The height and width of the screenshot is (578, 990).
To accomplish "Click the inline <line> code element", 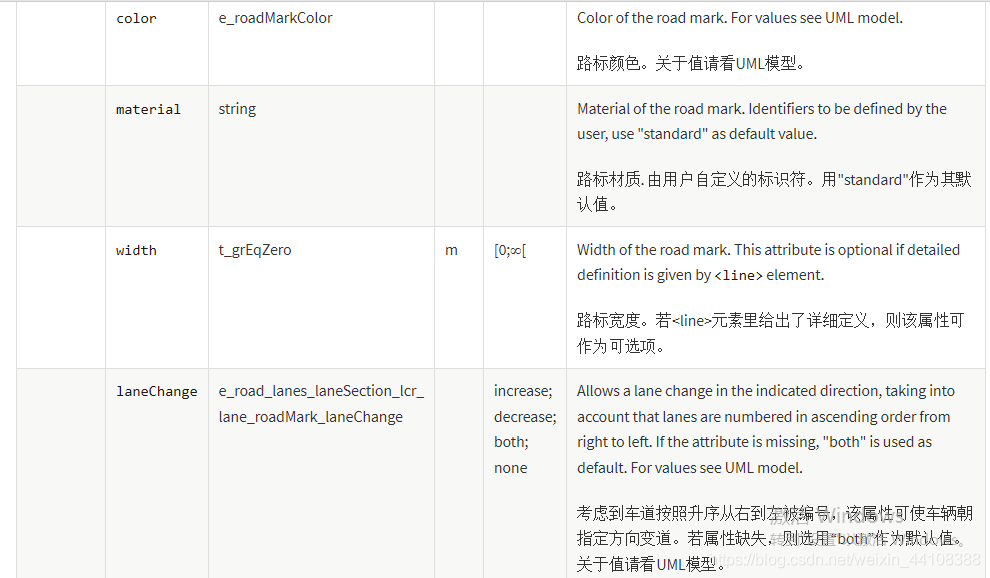I will tap(738, 275).
